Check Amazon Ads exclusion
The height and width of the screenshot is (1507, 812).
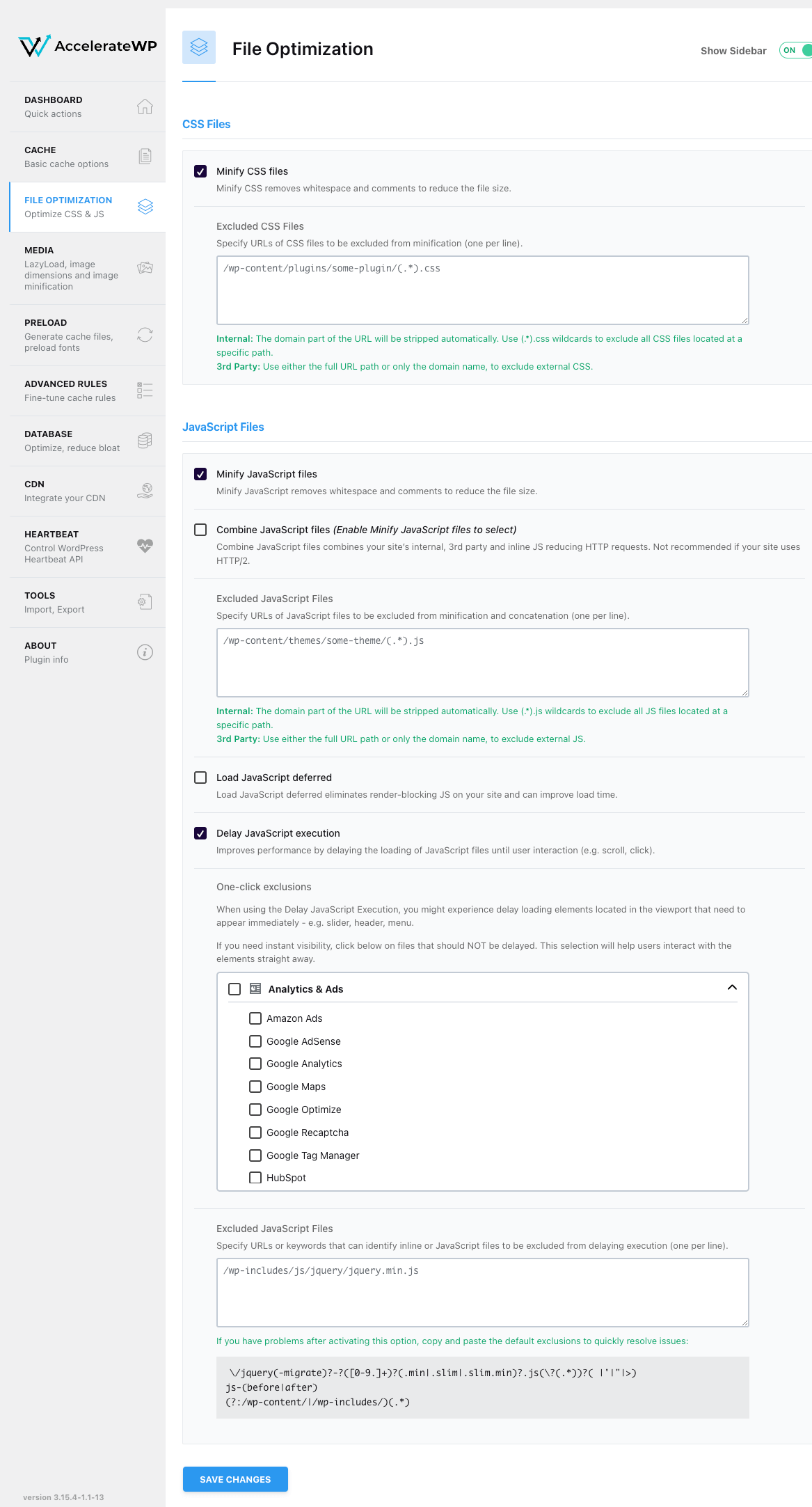pyautogui.click(x=255, y=1018)
